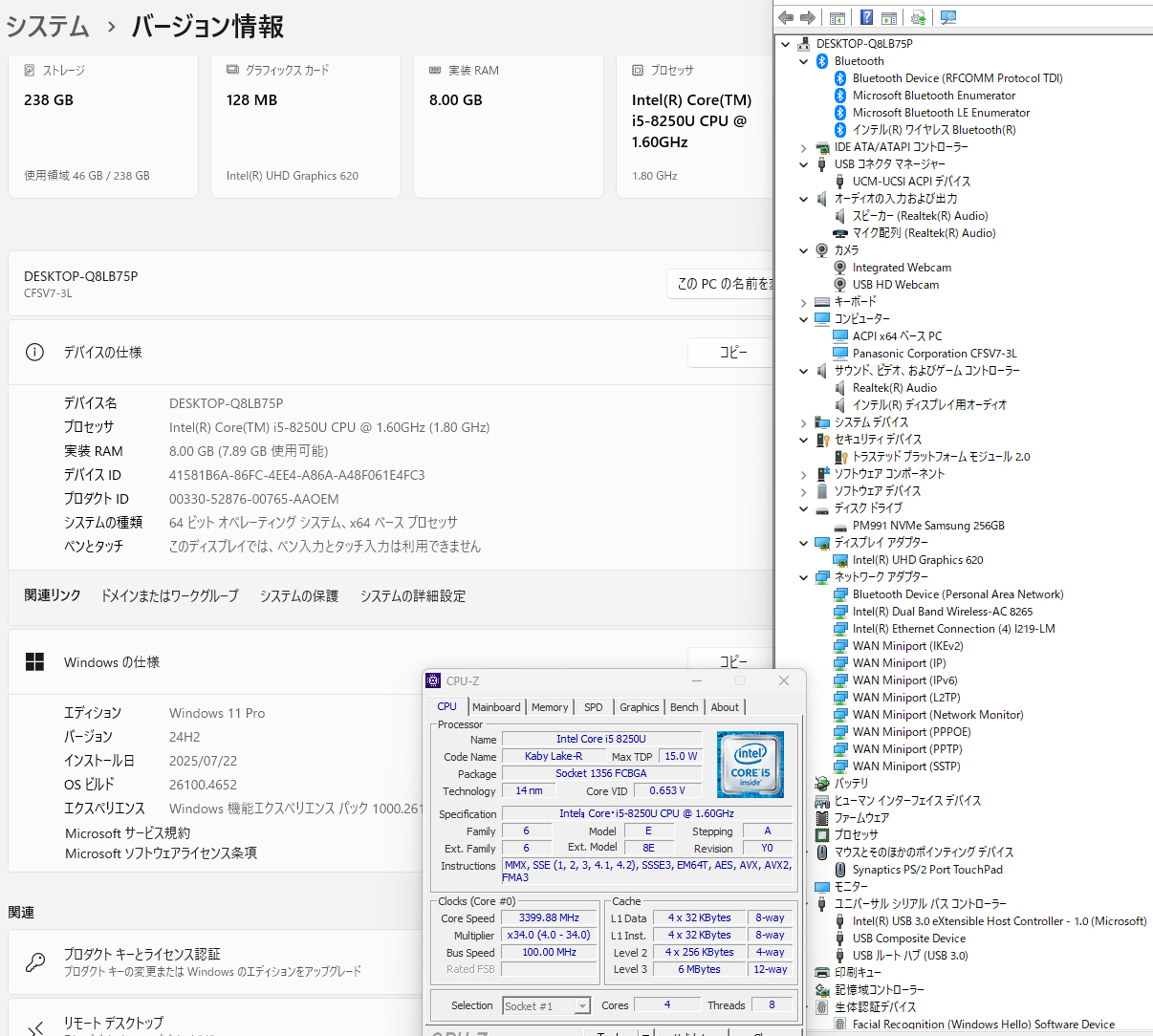Open Microsoft サービス規約 link
1153x1036 pixels.
point(127,833)
